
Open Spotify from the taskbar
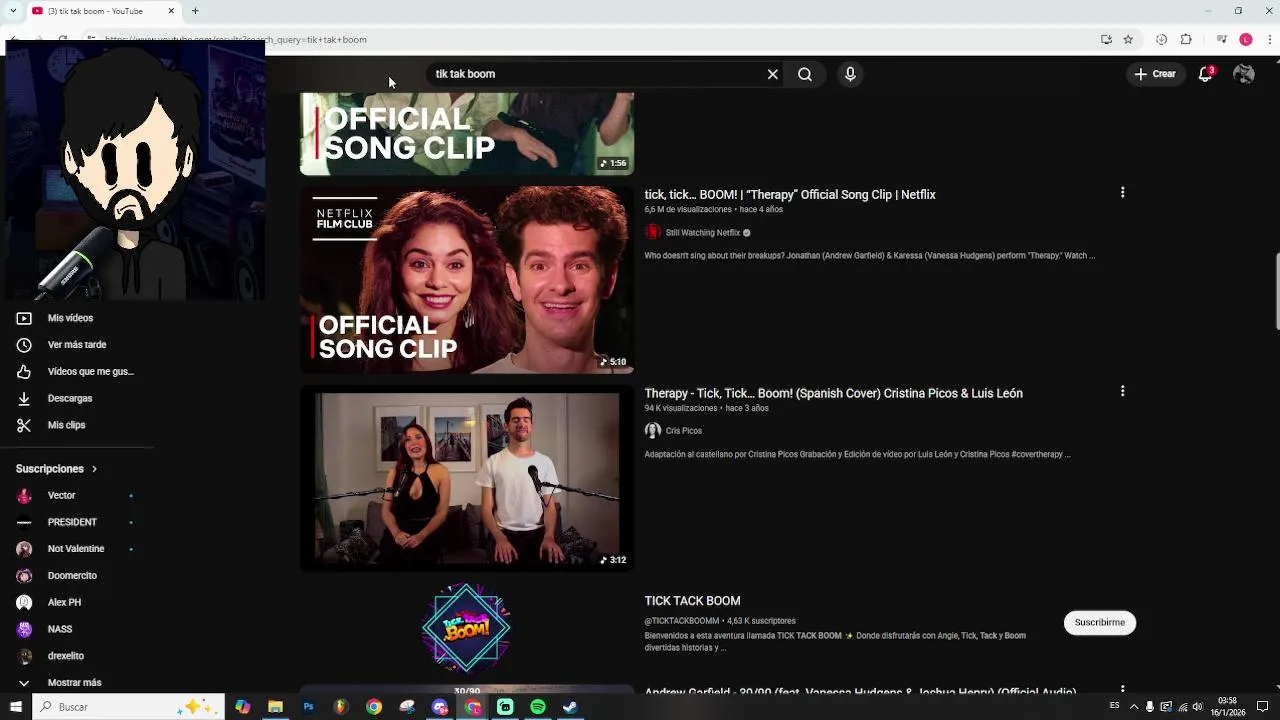coord(538,707)
